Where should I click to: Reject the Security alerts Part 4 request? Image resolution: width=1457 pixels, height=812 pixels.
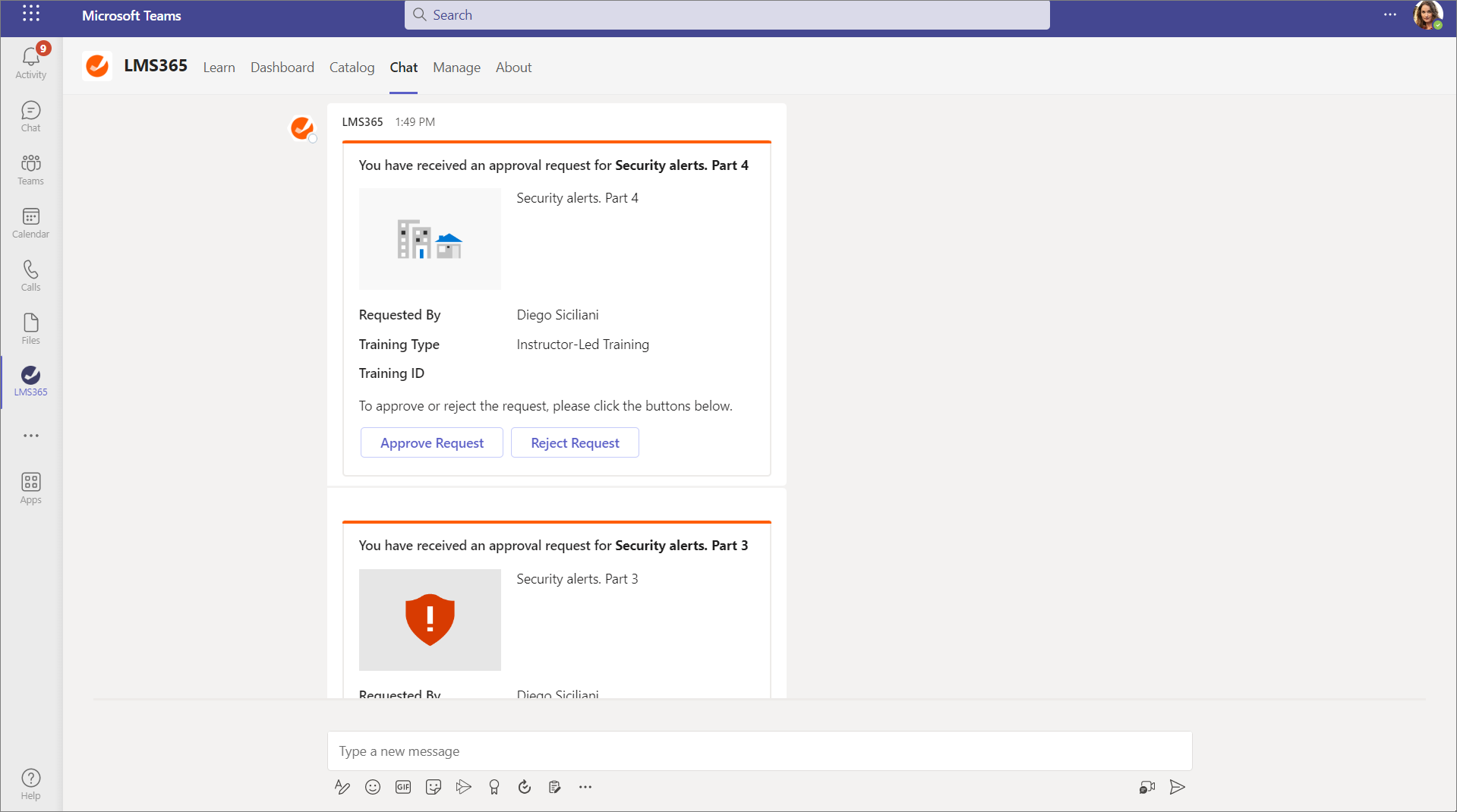click(x=575, y=443)
